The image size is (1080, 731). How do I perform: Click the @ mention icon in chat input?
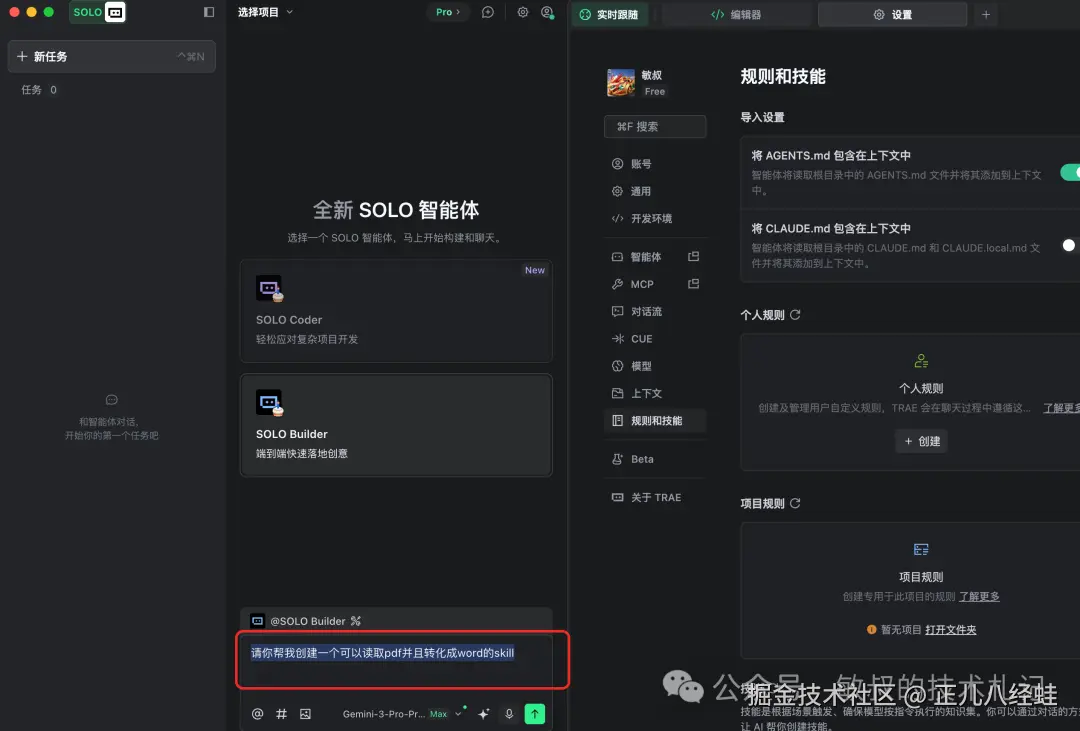pos(258,713)
